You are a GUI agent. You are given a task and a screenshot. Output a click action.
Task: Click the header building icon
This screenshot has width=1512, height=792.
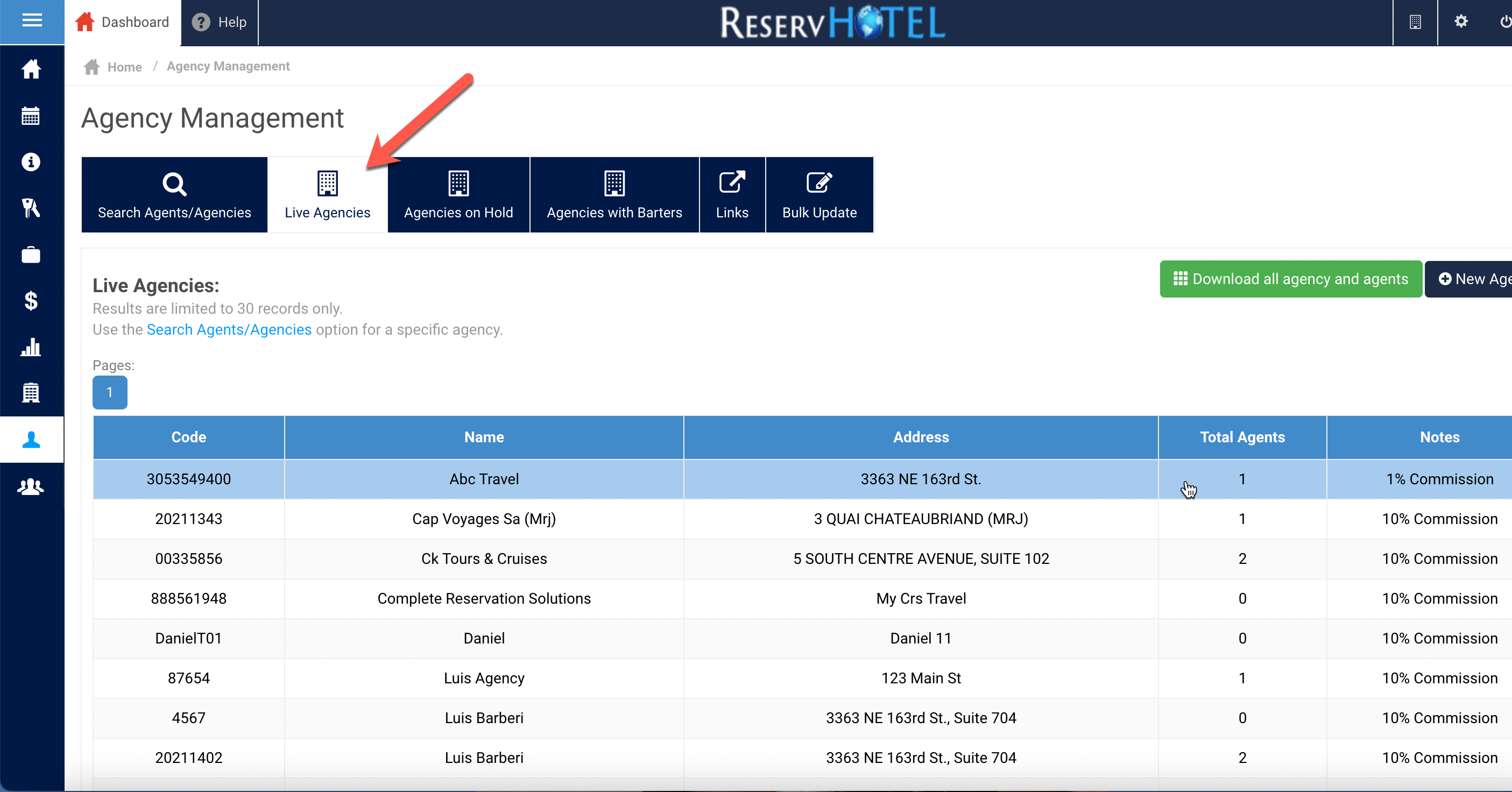[1415, 22]
